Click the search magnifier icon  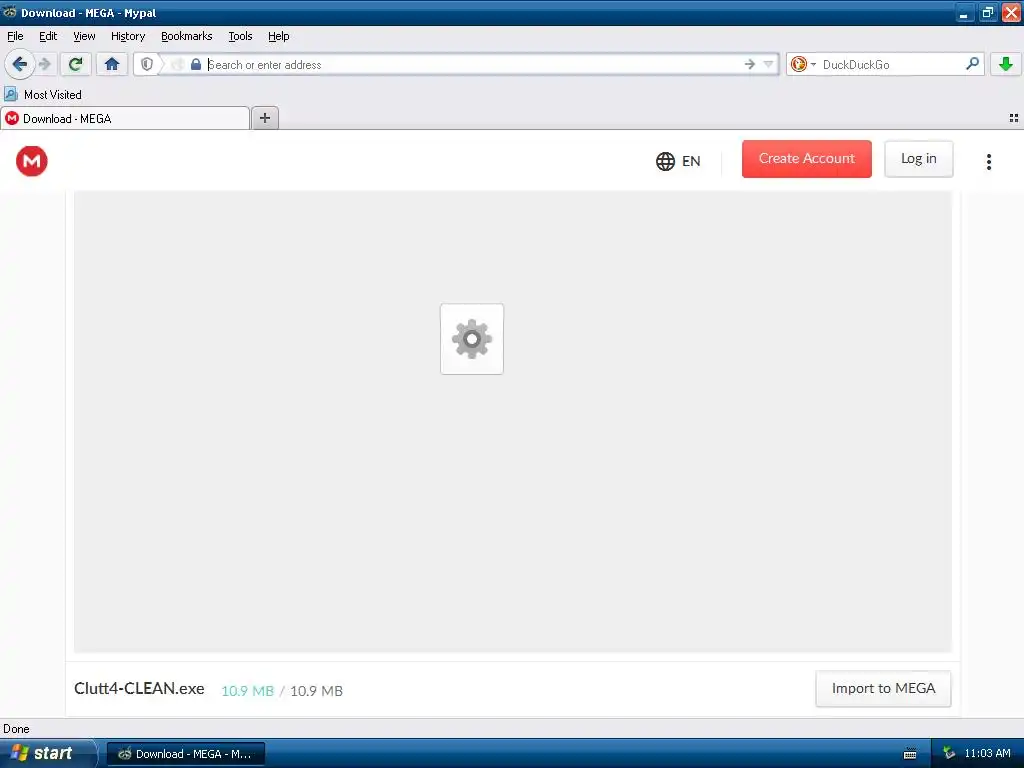[972, 64]
